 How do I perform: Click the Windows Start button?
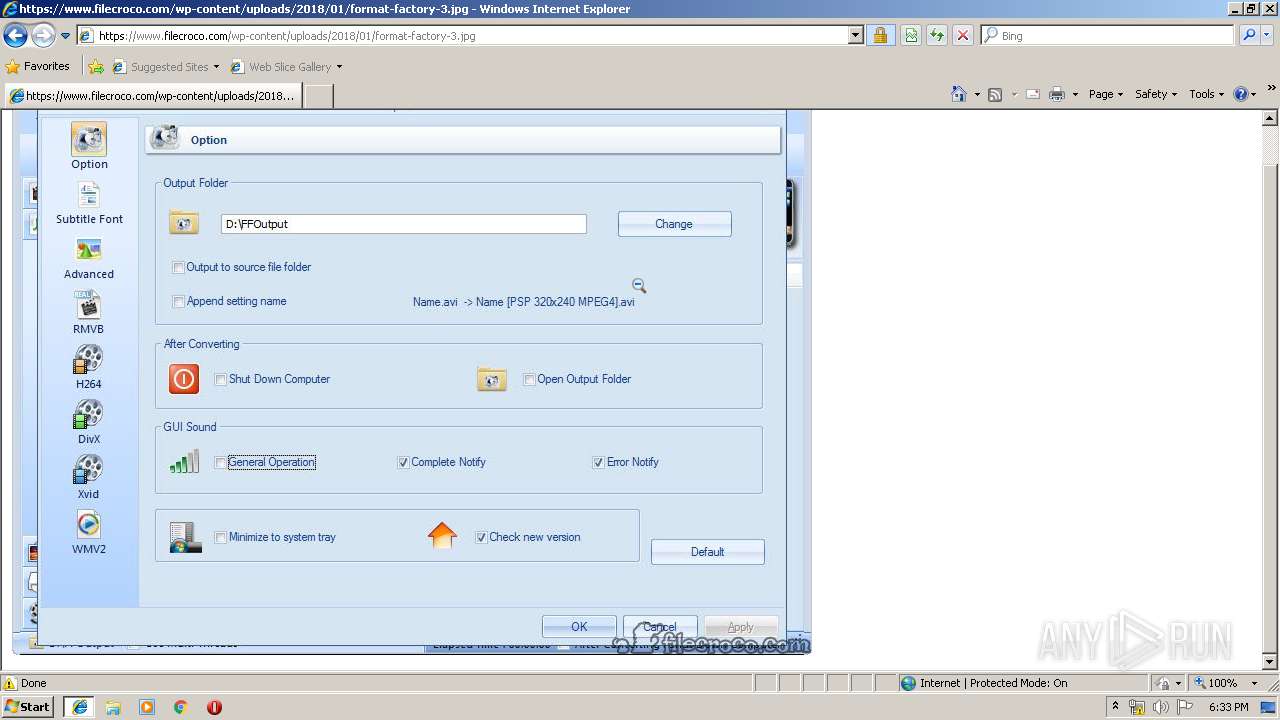click(x=28, y=706)
